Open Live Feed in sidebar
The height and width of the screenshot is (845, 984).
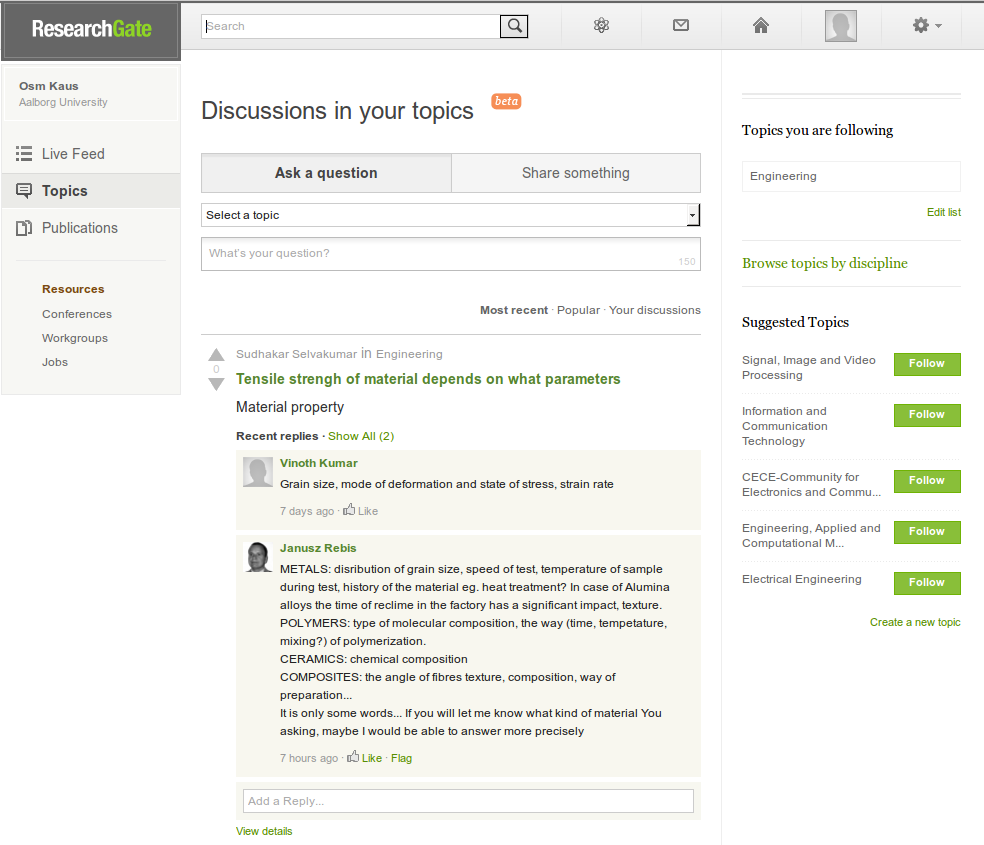[73, 154]
